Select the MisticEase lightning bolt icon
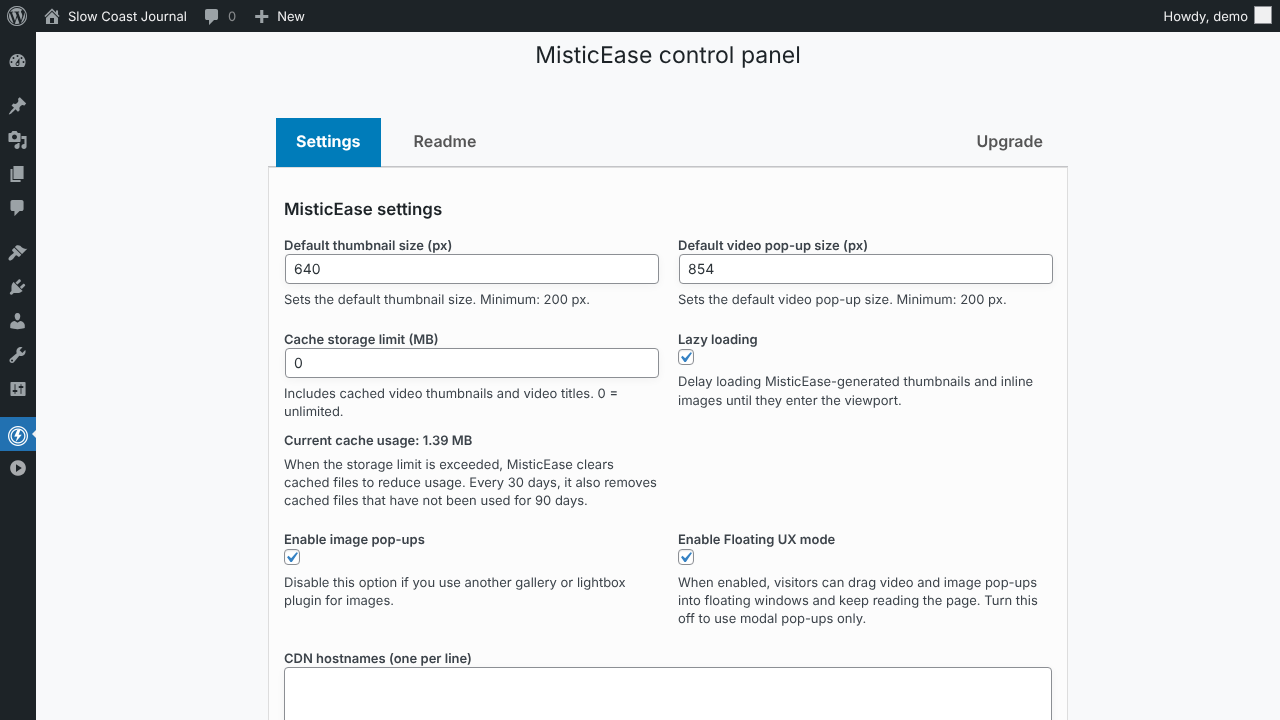1280x720 pixels. click(17, 435)
